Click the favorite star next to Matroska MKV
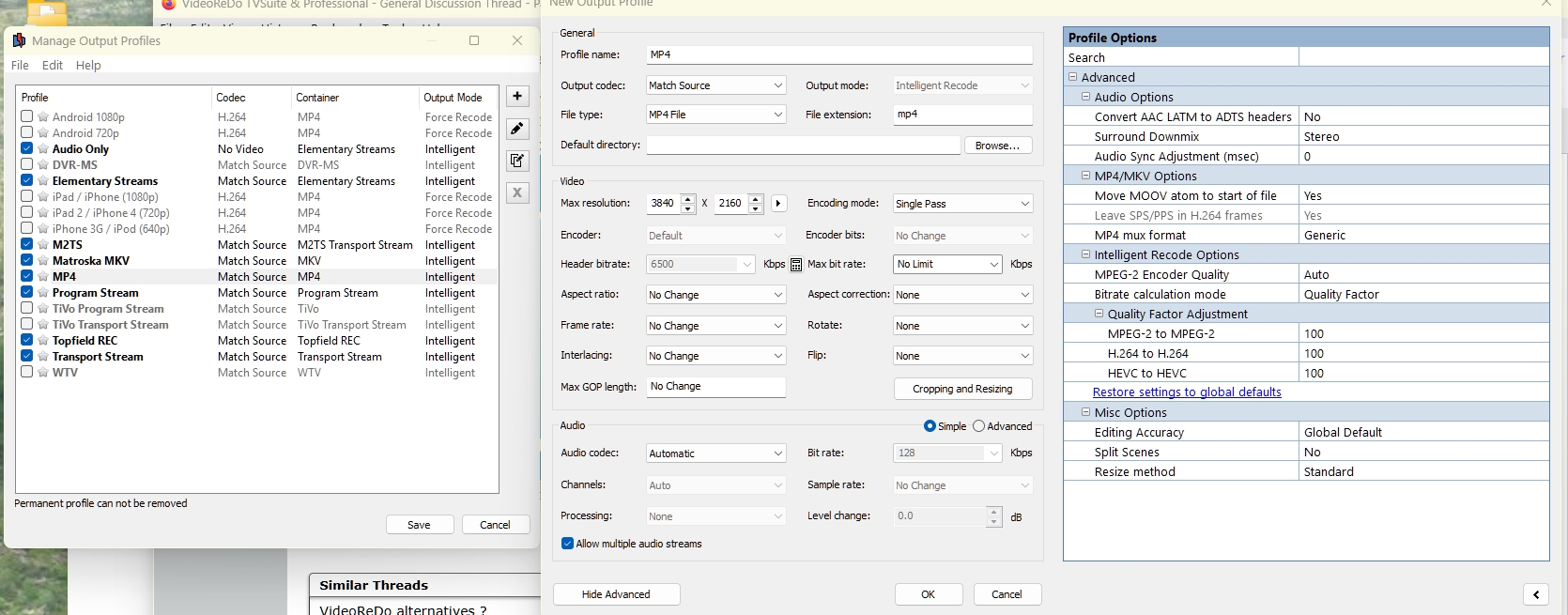The height and width of the screenshot is (615, 1568). pyautogui.click(x=43, y=261)
